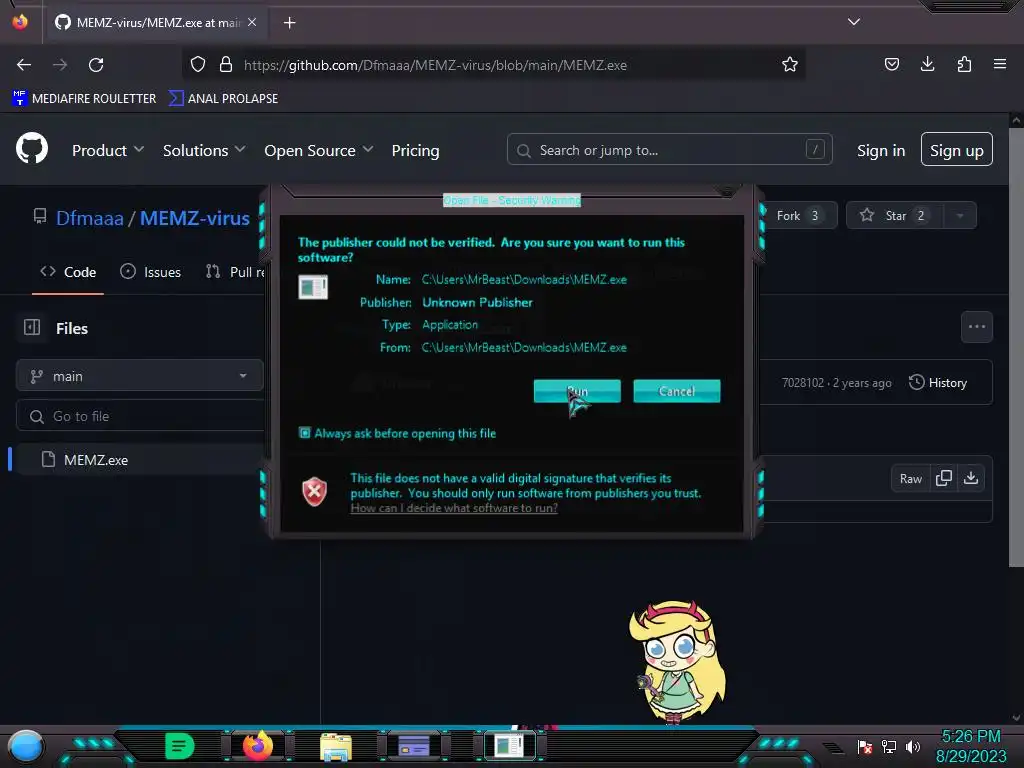The image size is (1024, 768).
Task: Open How can I decide what software link
Action: click(x=454, y=508)
